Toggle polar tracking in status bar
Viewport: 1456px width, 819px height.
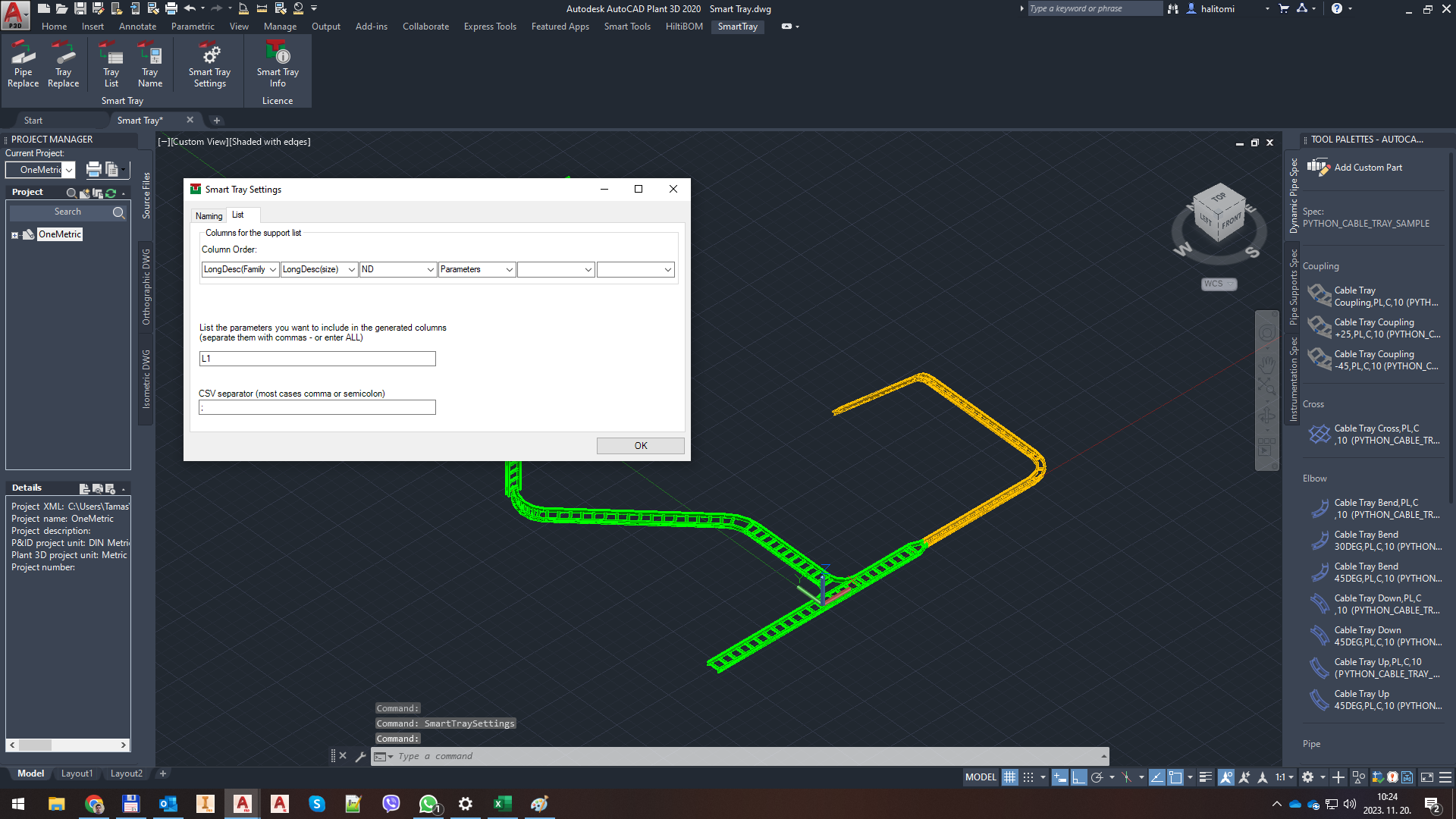click(1097, 777)
